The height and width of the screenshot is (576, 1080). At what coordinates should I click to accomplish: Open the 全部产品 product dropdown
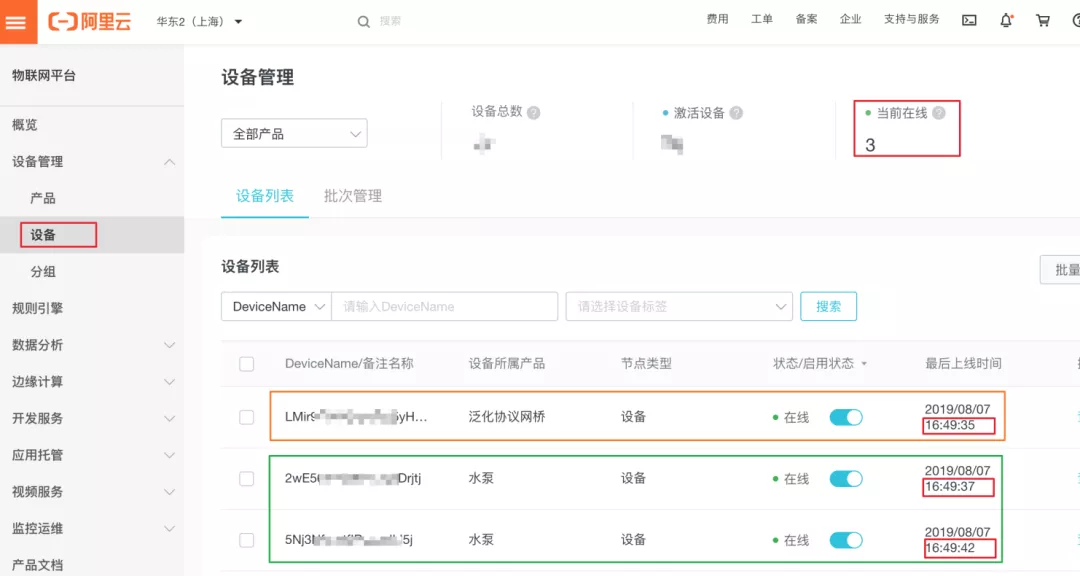click(294, 134)
